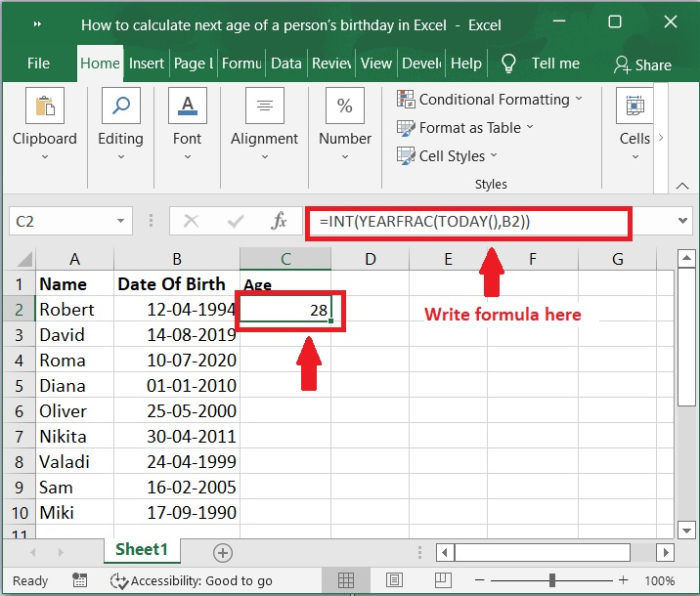
Task: Switch to the Data tab
Action: tap(286, 63)
